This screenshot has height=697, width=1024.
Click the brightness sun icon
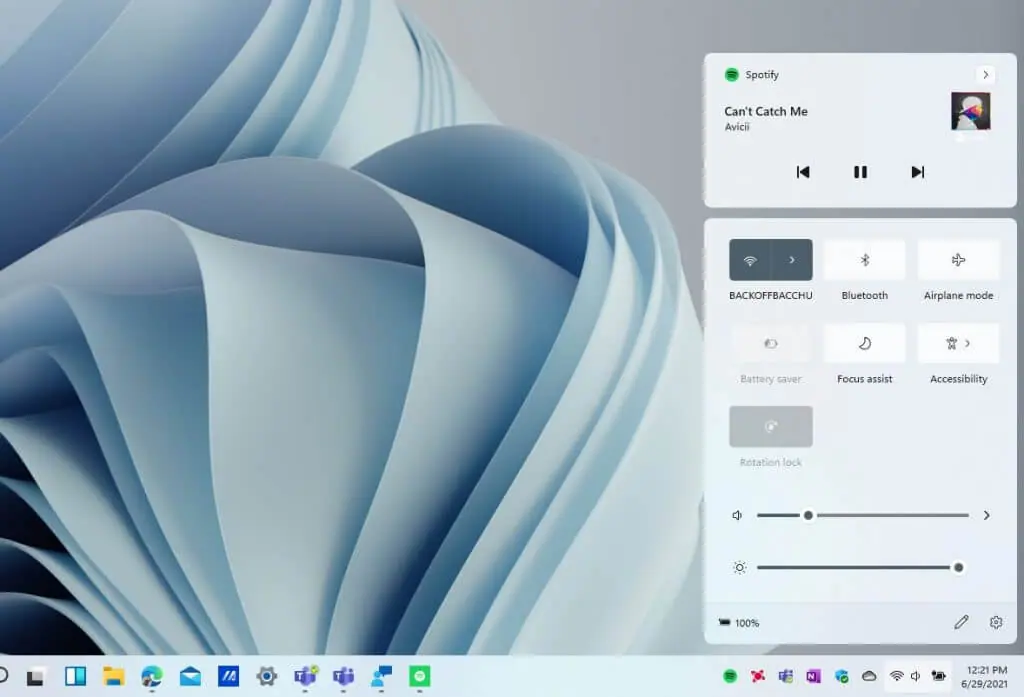pos(739,568)
